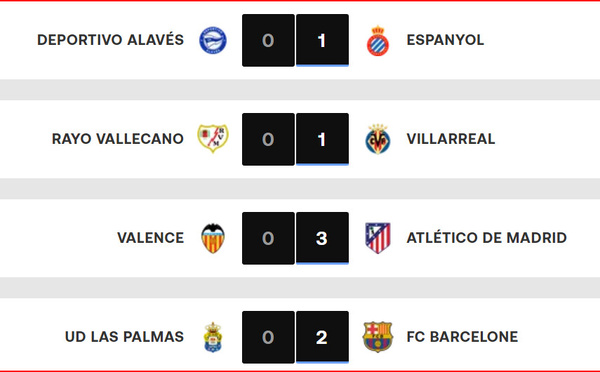Open the ATLÉTICO DE MADRID team name

point(486,238)
